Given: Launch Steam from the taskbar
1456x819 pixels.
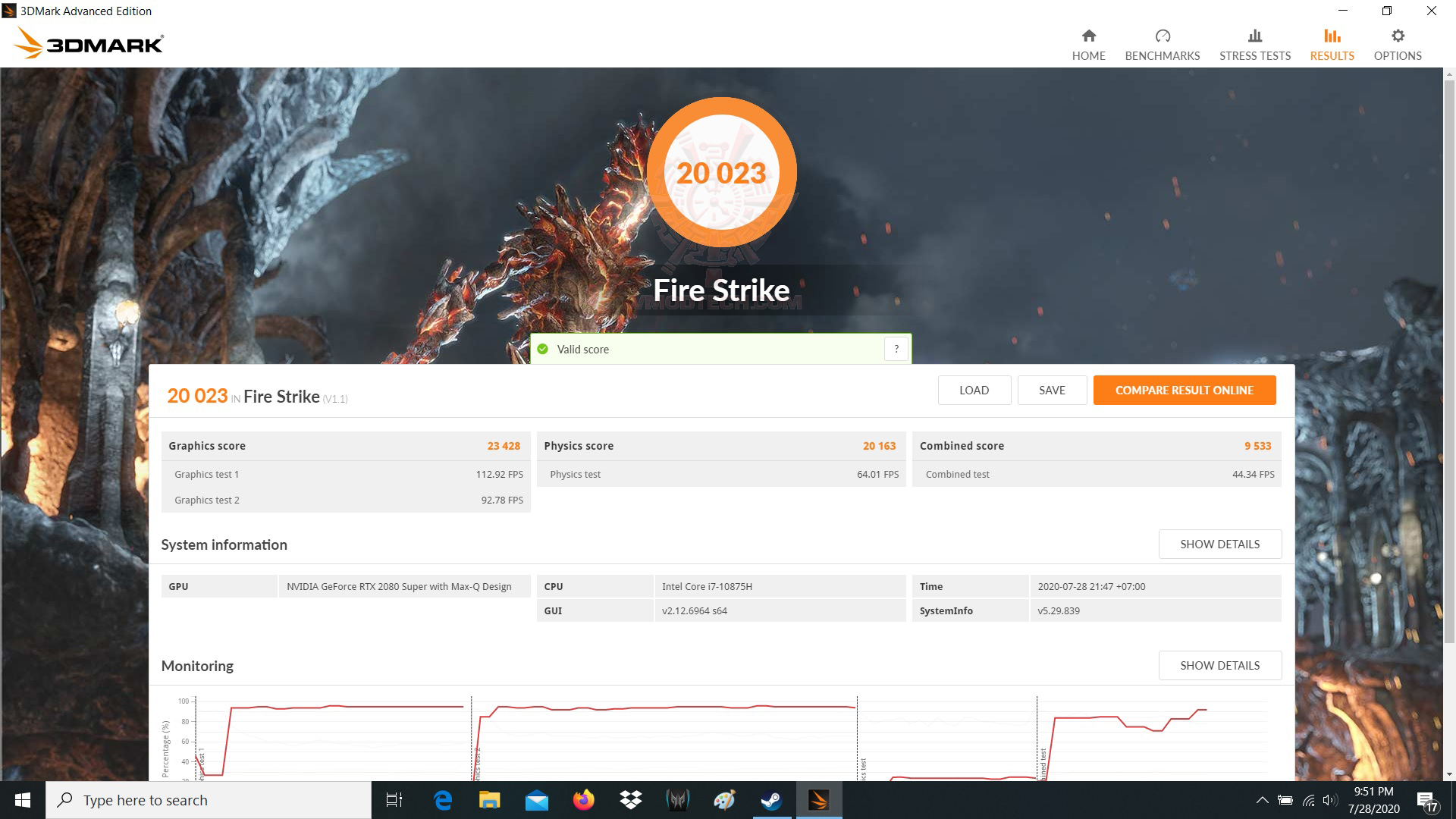Looking at the screenshot, I should coord(771,800).
